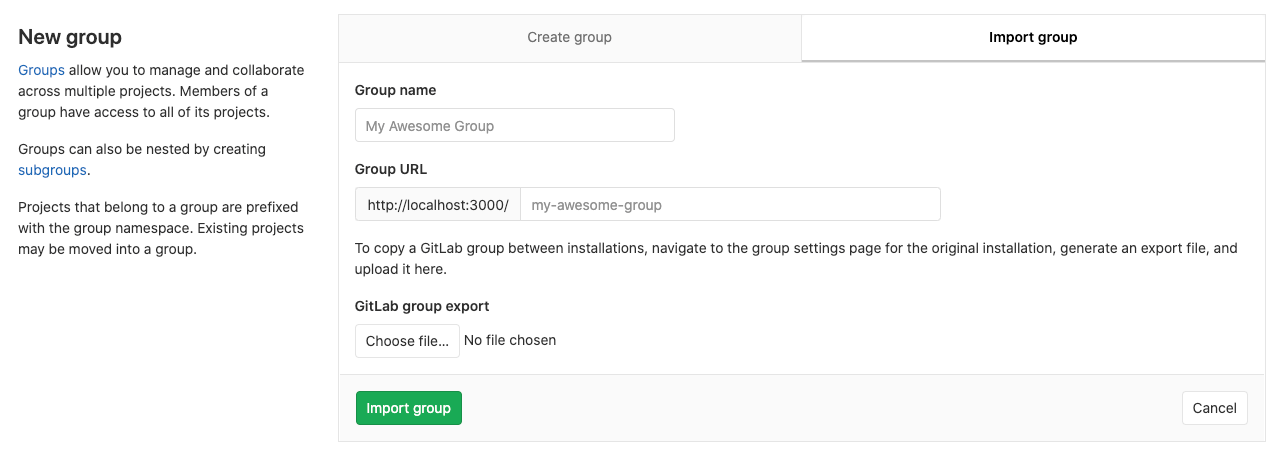Click the GitLab group export label
Screen dimensions: 1284x459
[421, 306]
